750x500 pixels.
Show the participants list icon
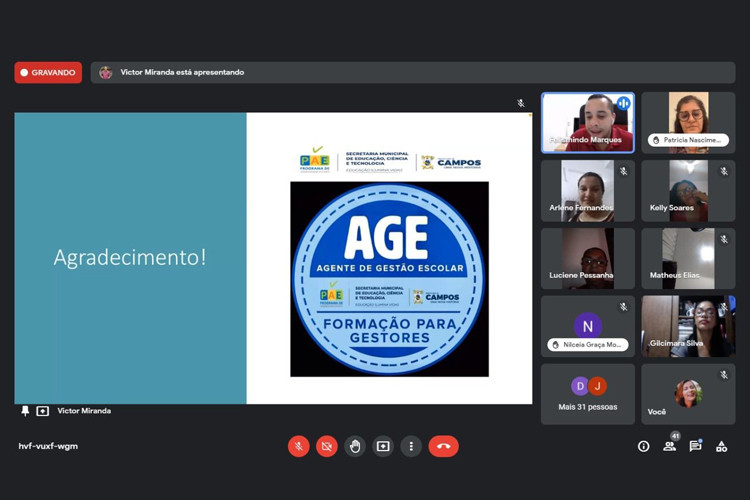click(670, 446)
